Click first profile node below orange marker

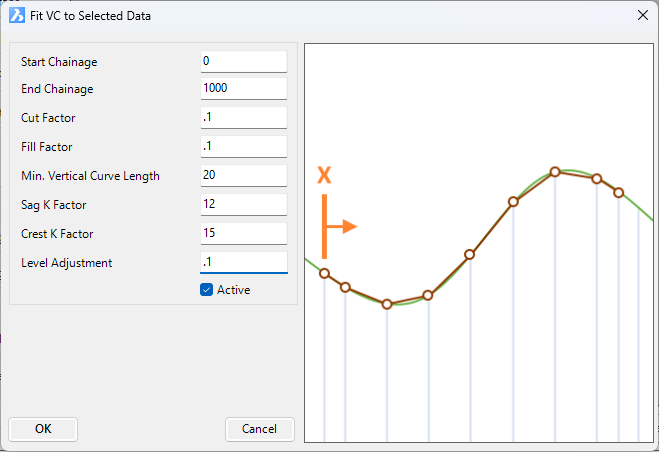click(x=324, y=274)
